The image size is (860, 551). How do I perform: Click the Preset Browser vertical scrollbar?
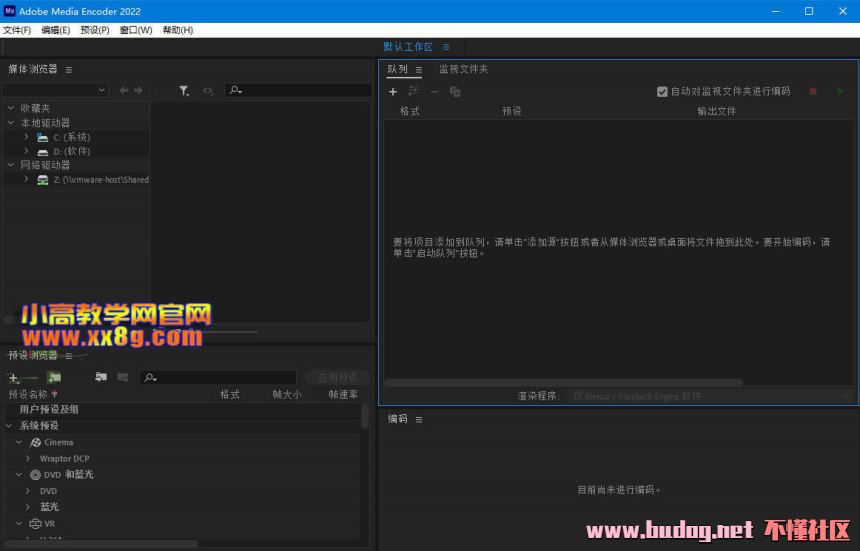pos(365,417)
